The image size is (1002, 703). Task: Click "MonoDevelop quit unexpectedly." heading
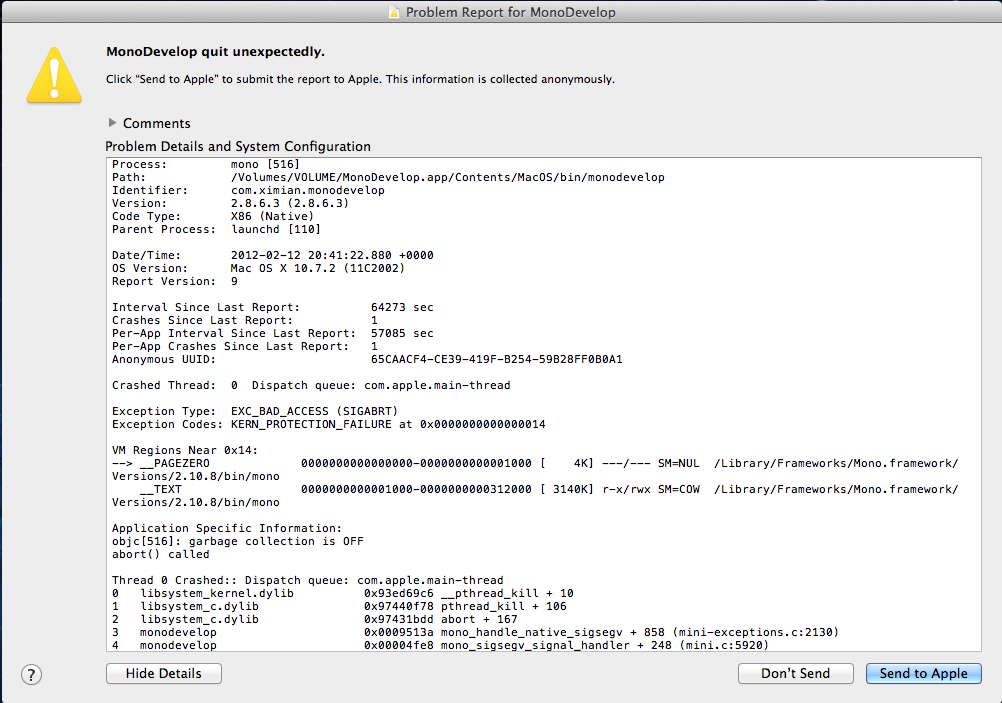pyautogui.click(x=215, y=52)
